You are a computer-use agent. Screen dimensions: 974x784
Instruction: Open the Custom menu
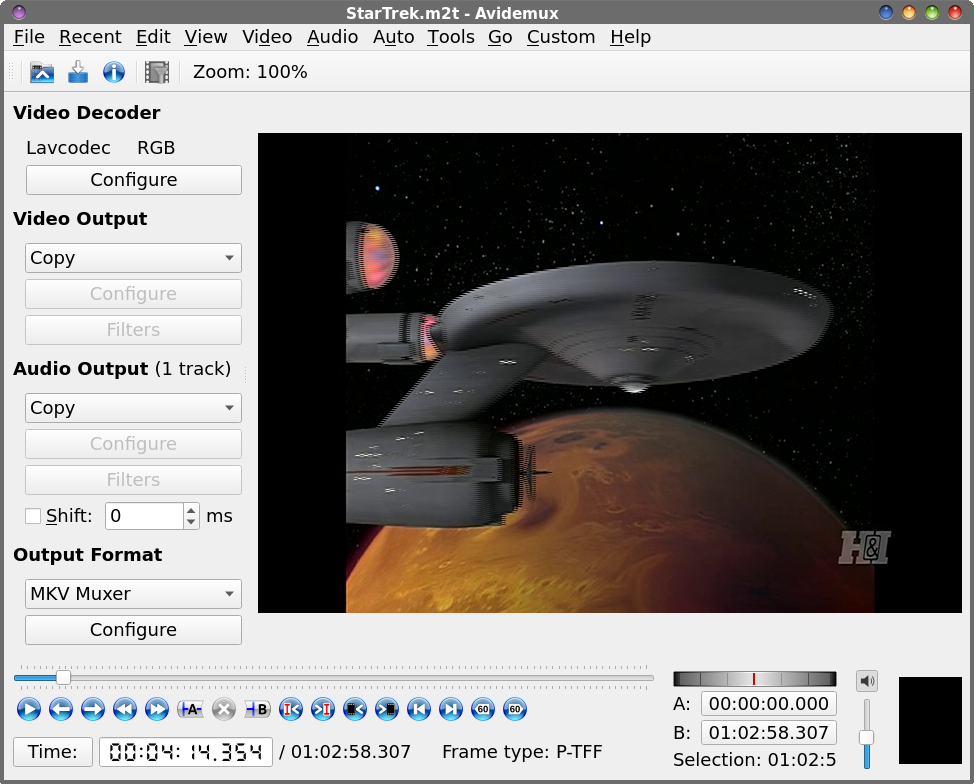561,37
